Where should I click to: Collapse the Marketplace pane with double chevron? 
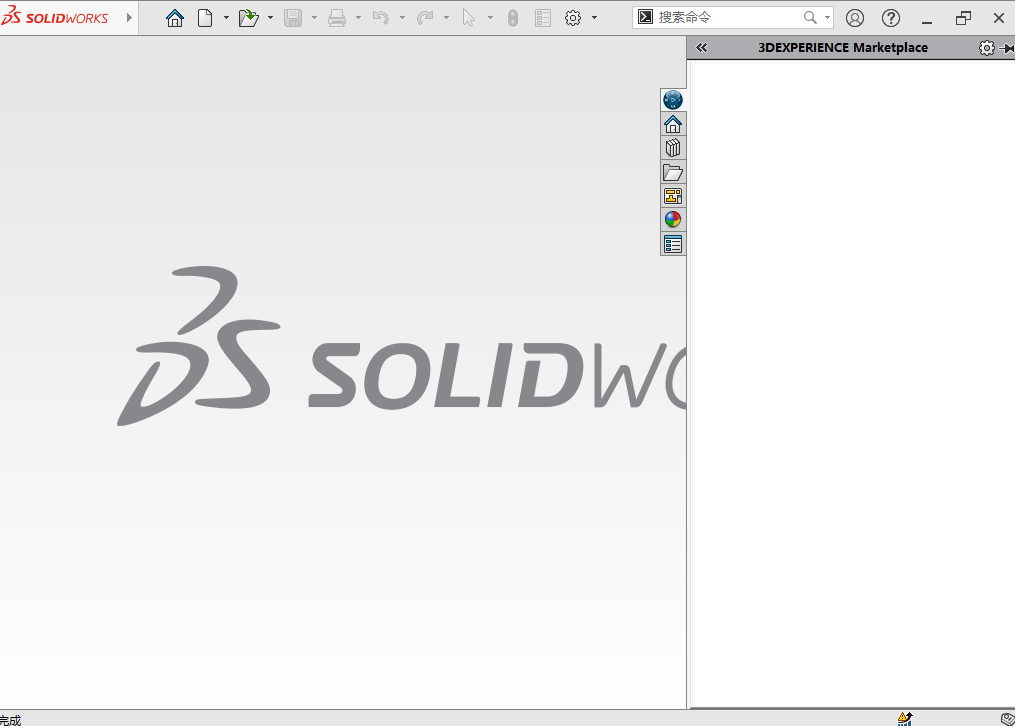click(x=701, y=47)
